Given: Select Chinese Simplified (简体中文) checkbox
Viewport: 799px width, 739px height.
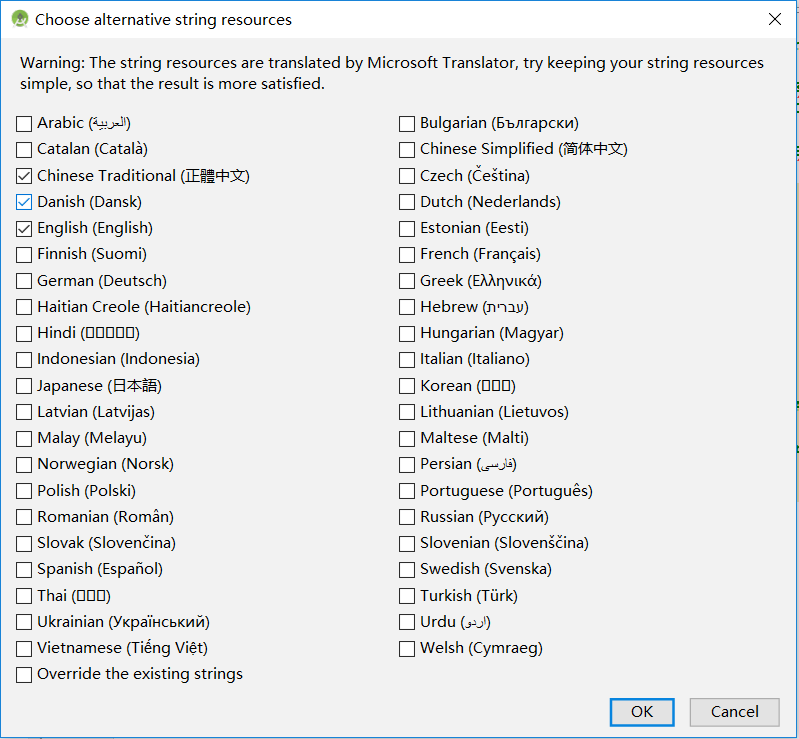Looking at the screenshot, I should click(x=407, y=150).
